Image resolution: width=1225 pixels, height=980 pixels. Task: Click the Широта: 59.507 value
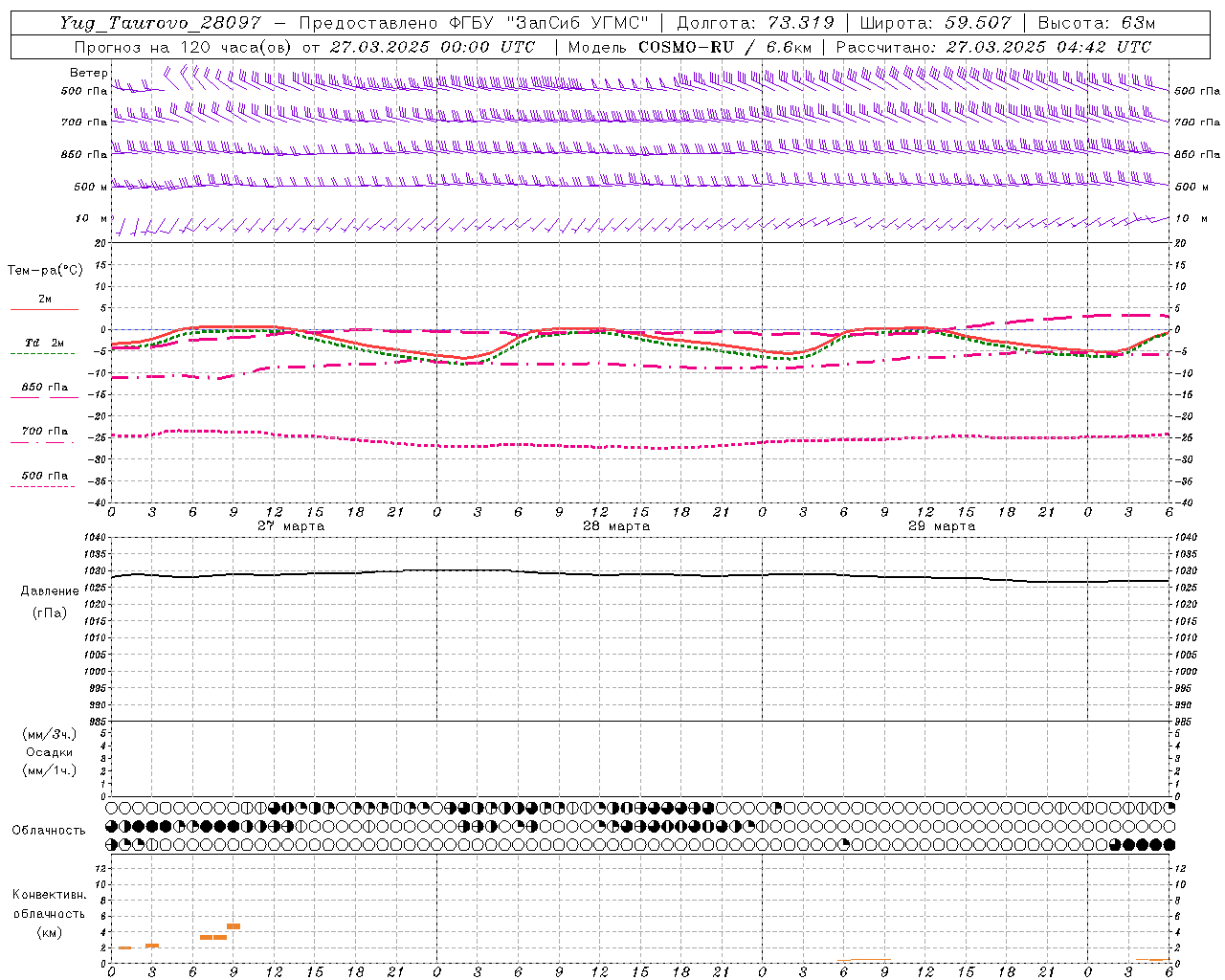(936, 24)
